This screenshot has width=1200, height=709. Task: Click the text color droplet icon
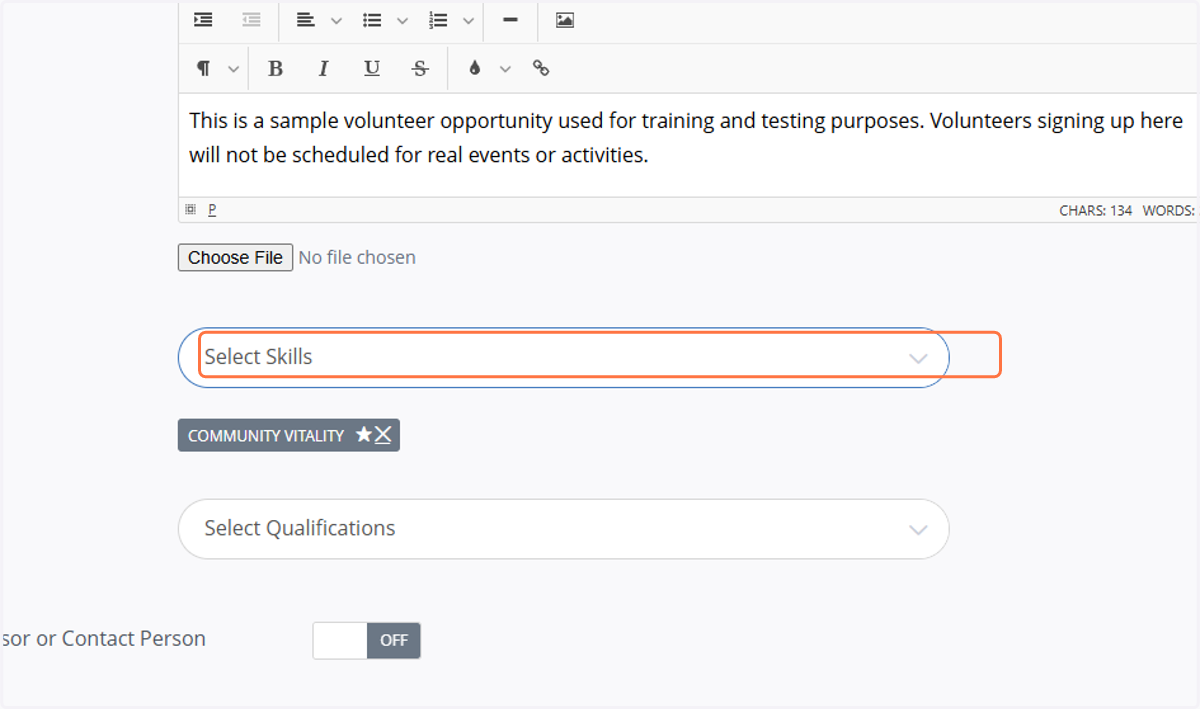click(475, 68)
